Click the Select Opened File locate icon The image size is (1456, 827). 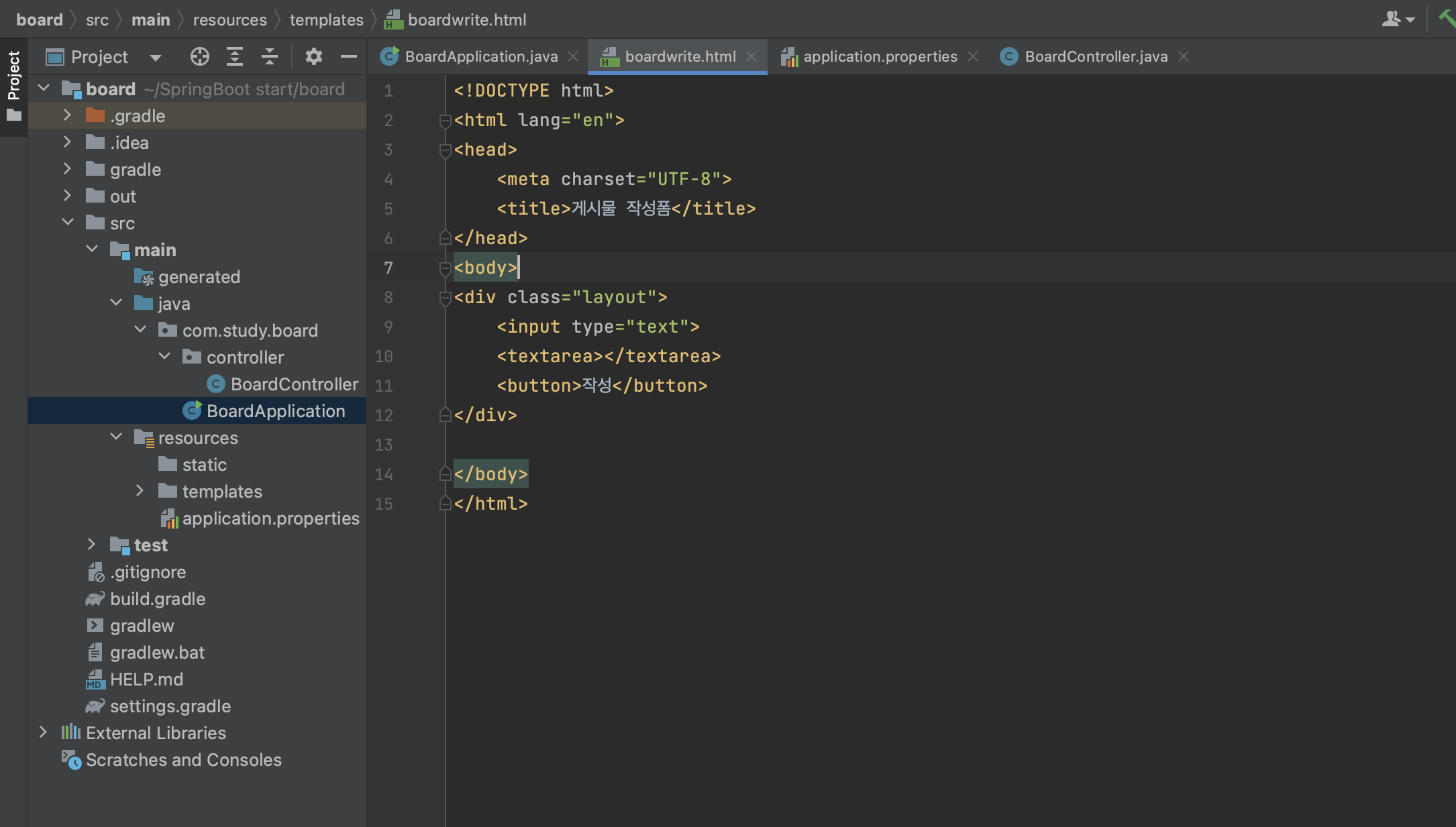[199, 57]
